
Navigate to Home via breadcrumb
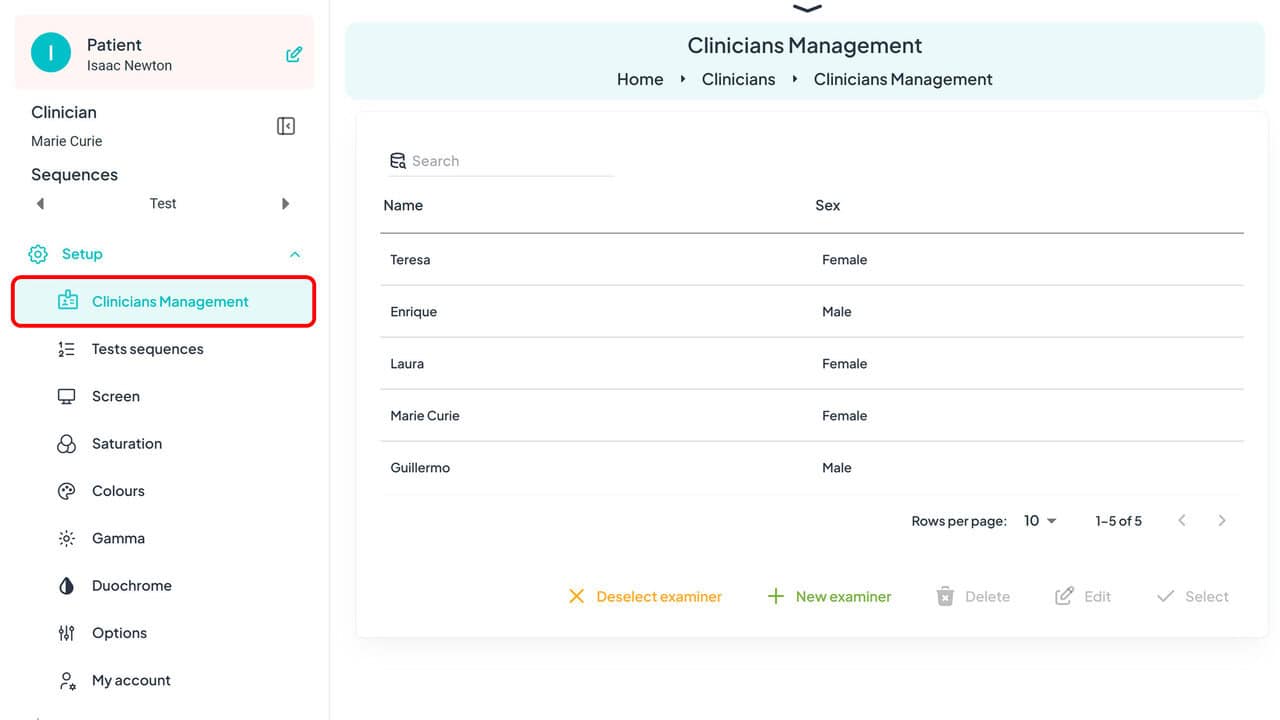640,79
